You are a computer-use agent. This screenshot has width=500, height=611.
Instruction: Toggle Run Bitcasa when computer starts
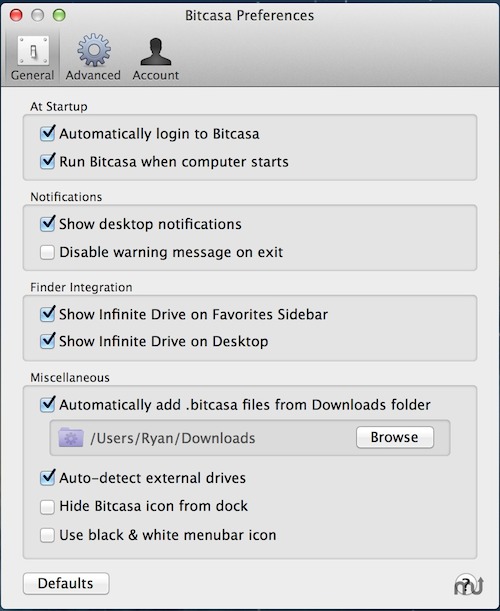[48, 161]
